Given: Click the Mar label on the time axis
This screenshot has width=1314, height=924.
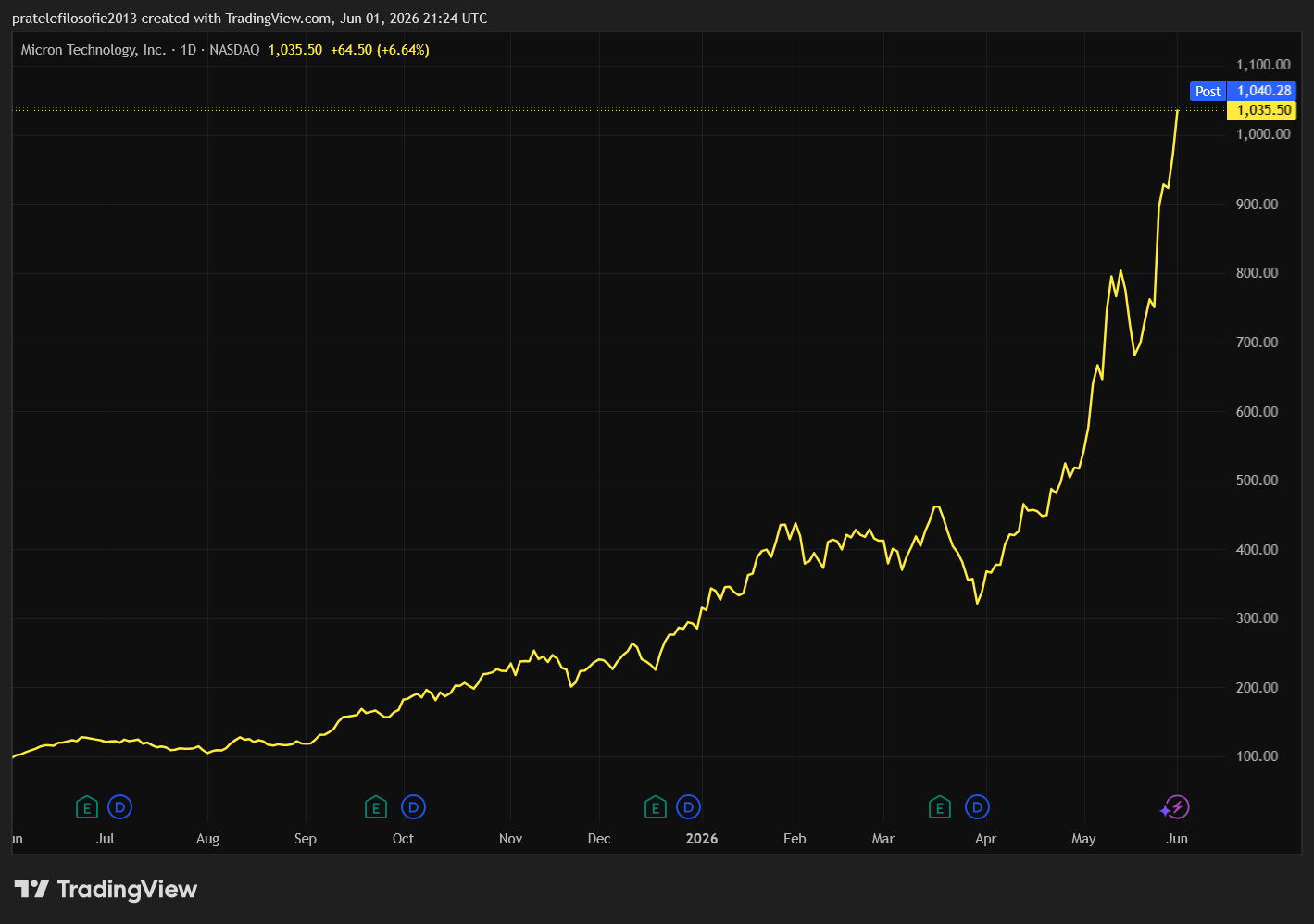Looking at the screenshot, I should coord(883,839).
